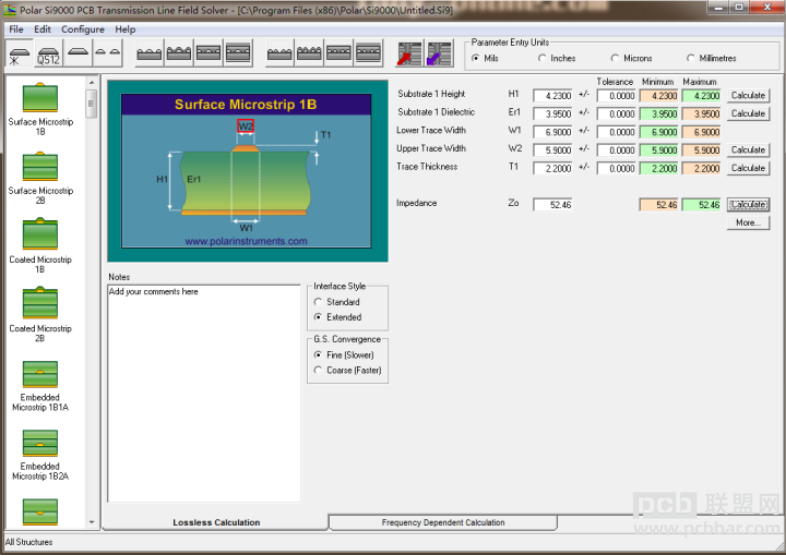Click in the Notes comments box
Viewport: 786px width, 556px height.
(204, 393)
